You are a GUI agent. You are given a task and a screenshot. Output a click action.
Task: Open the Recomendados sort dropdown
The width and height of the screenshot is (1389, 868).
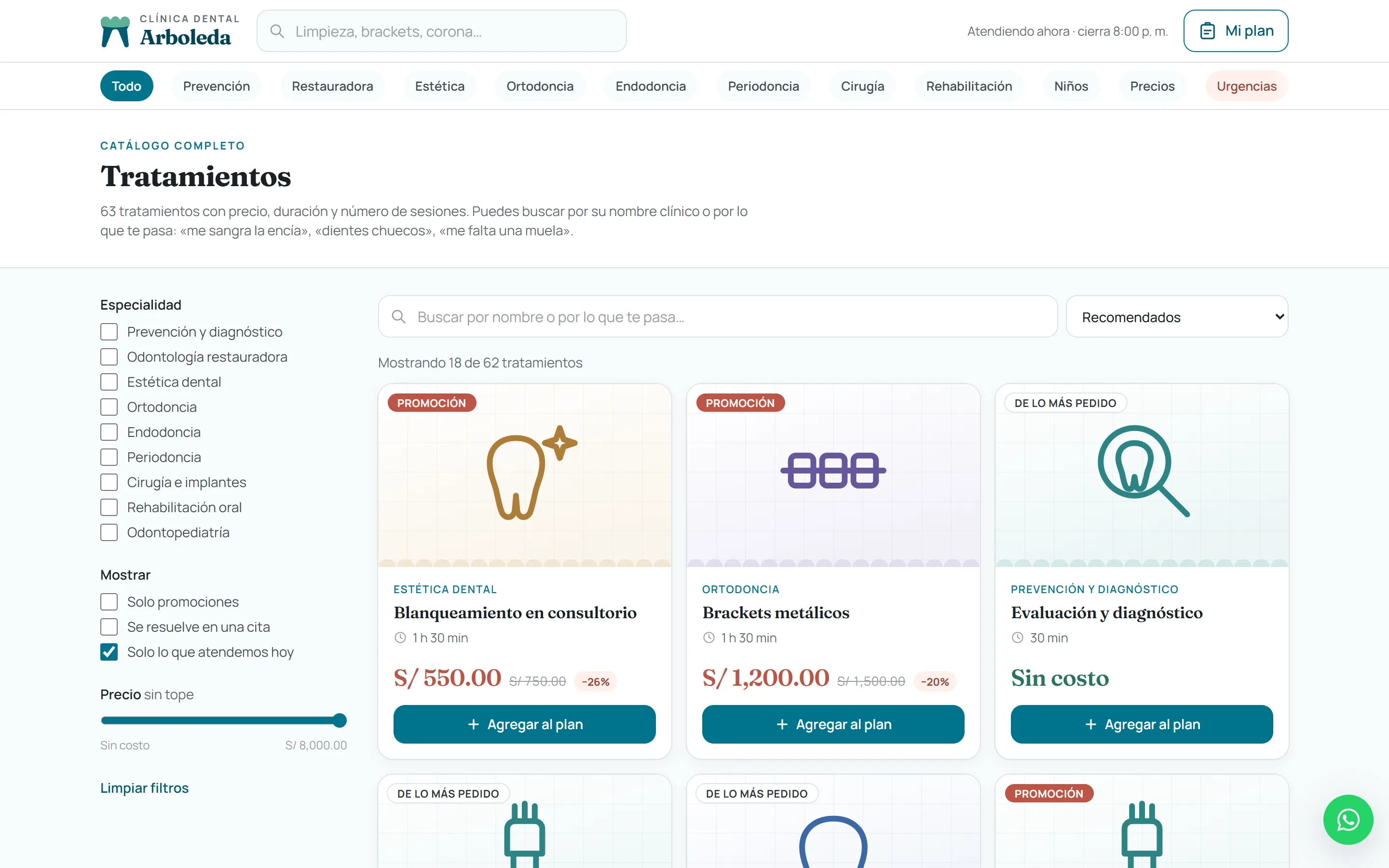1177,317
